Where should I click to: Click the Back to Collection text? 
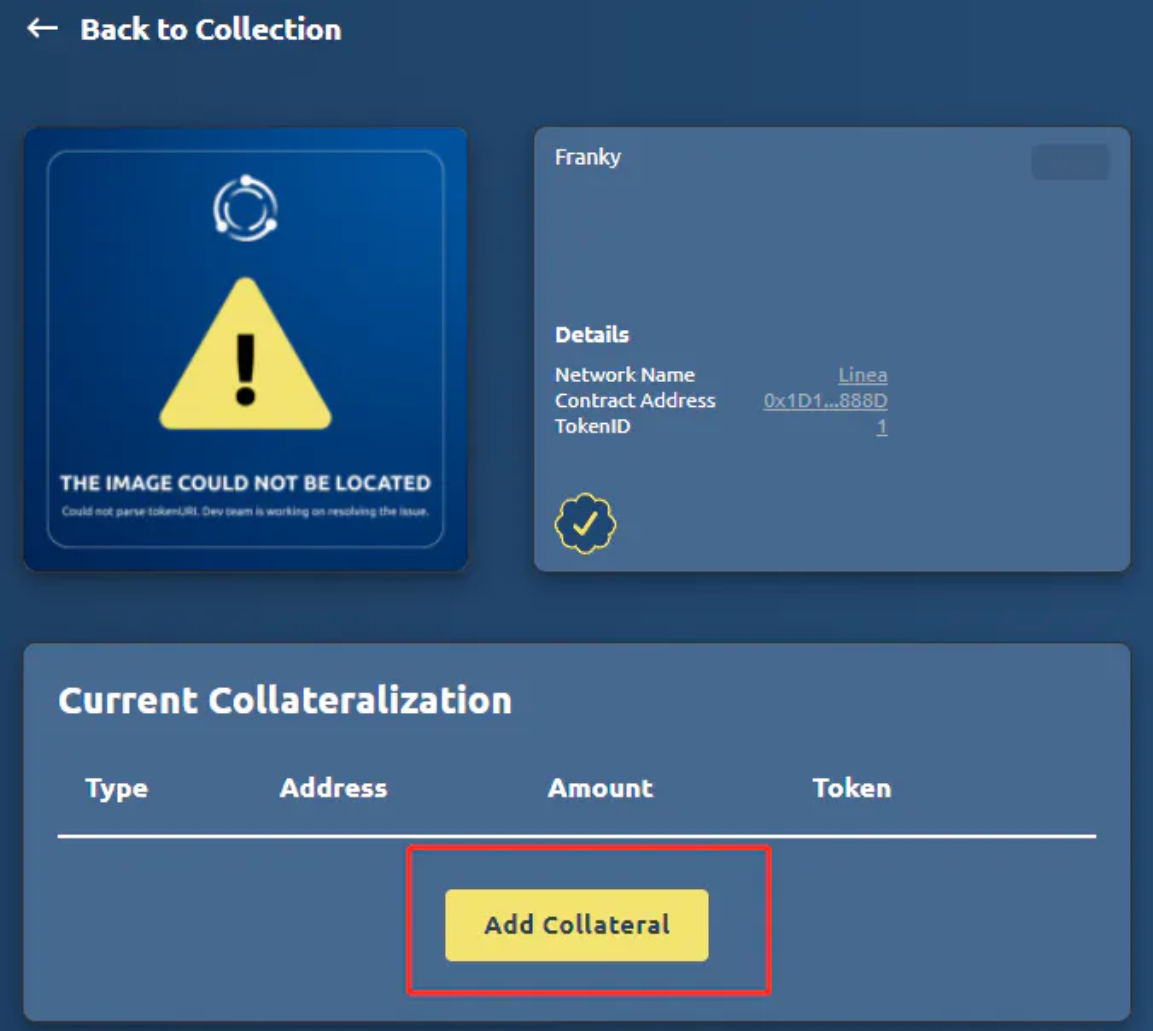click(x=210, y=29)
